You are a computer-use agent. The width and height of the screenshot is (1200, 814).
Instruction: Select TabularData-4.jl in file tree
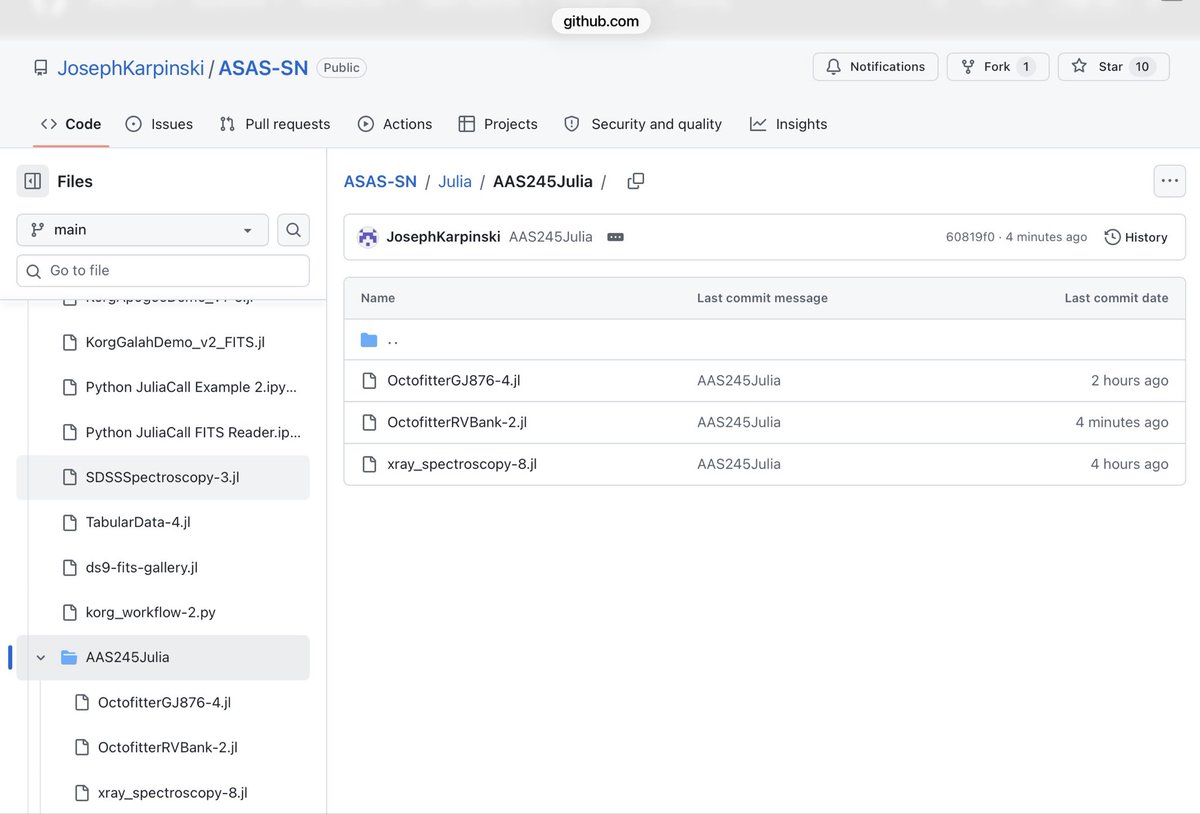click(x=163, y=522)
